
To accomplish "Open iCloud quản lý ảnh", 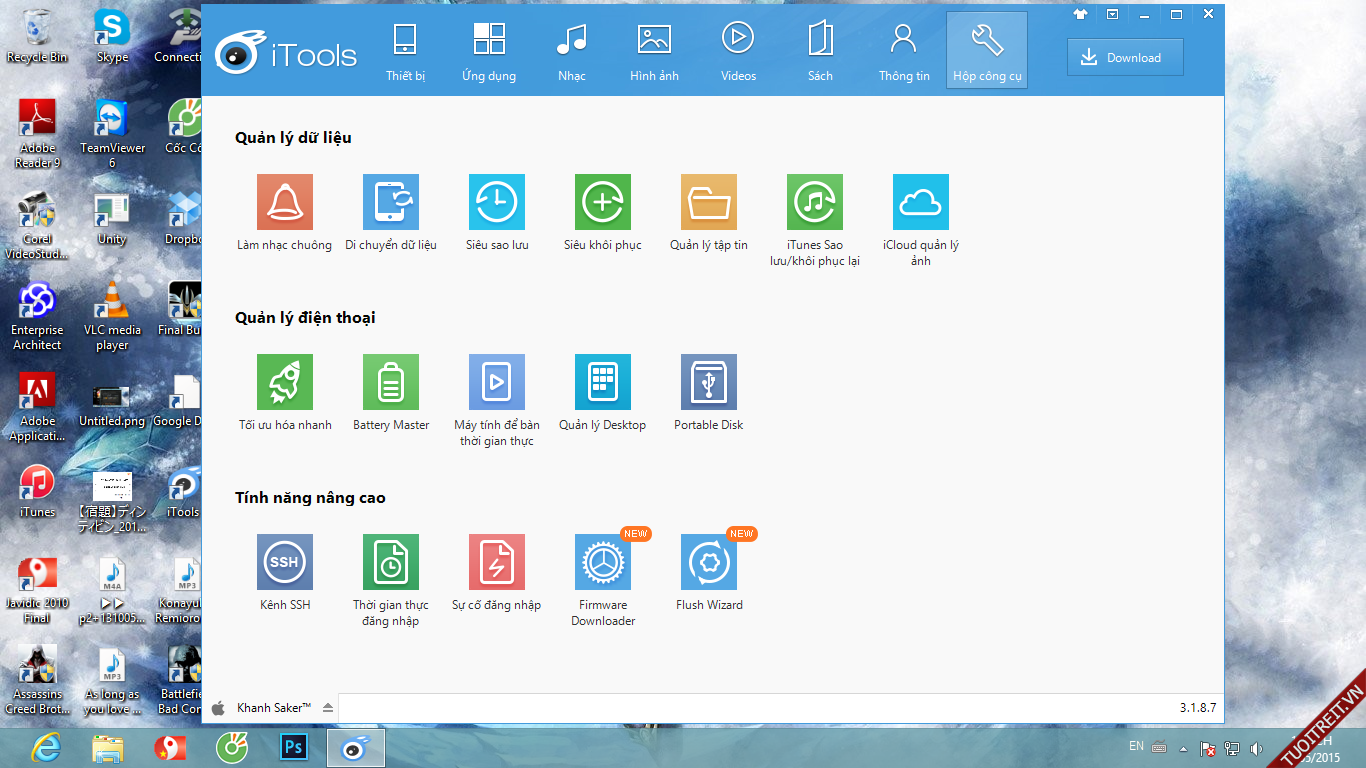I will tap(921, 202).
